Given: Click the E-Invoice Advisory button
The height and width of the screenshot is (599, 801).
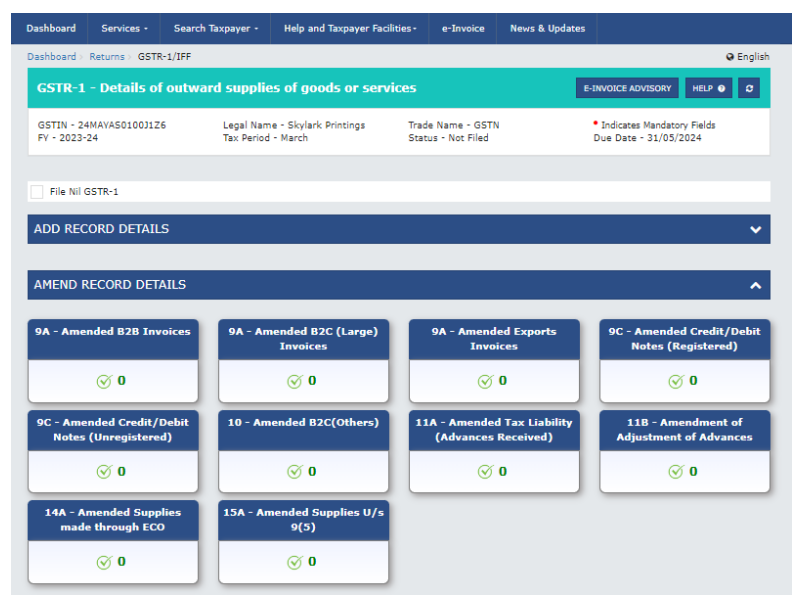Looking at the screenshot, I should click(x=627, y=88).
